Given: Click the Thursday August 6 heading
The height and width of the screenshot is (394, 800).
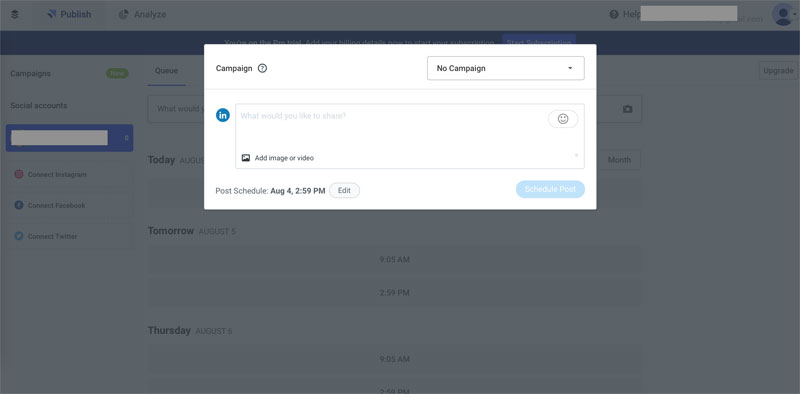Looking at the screenshot, I should point(190,331).
